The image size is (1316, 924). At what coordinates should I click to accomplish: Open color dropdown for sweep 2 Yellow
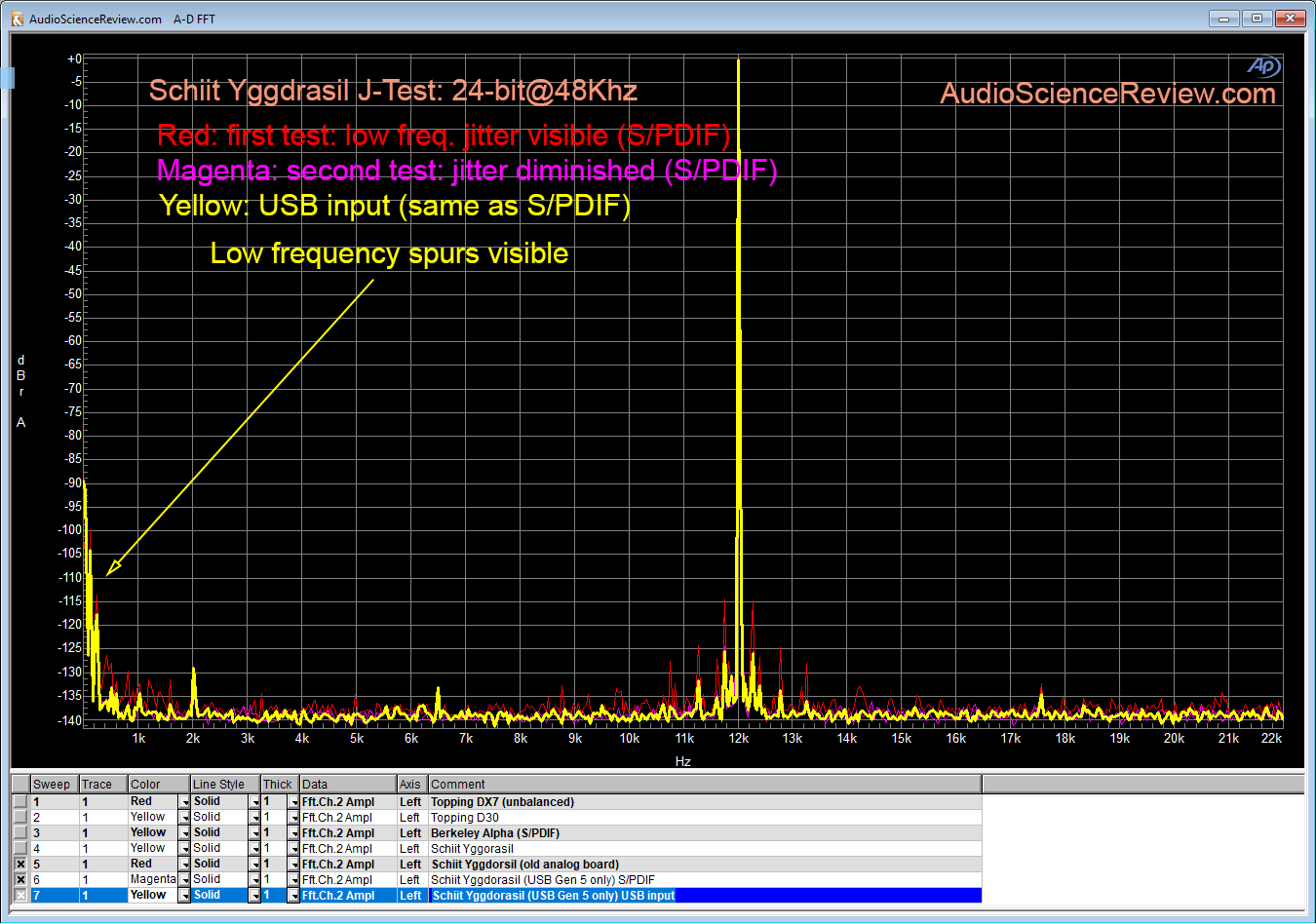pos(184,818)
